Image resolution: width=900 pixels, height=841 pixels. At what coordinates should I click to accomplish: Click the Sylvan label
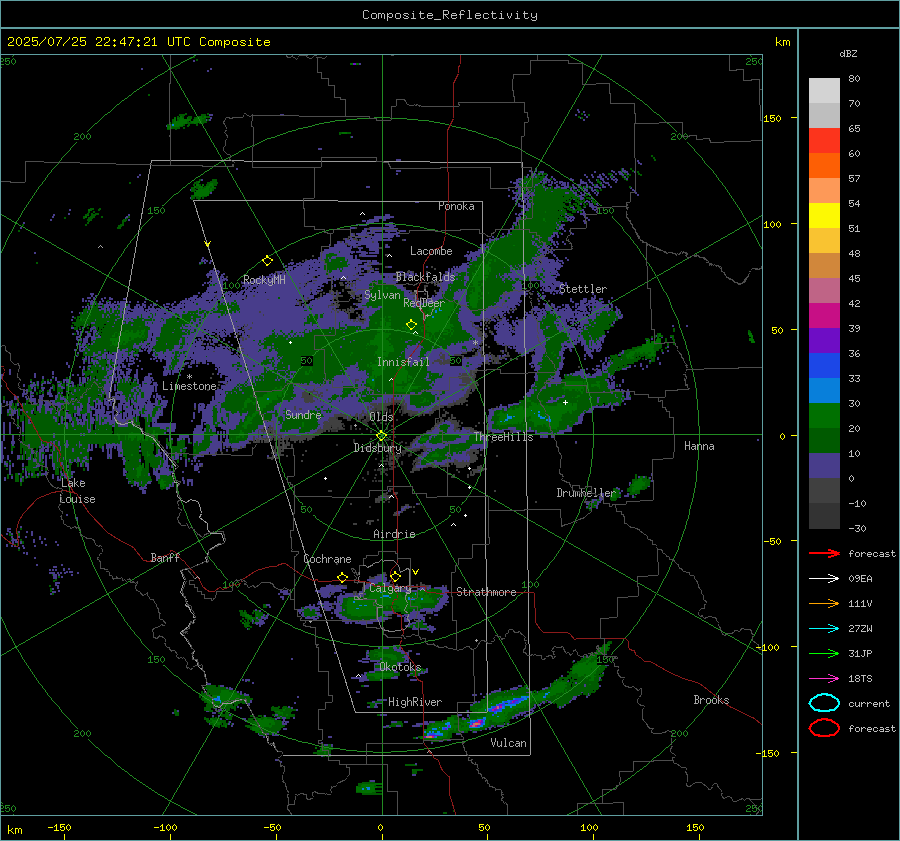[x=382, y=295]
